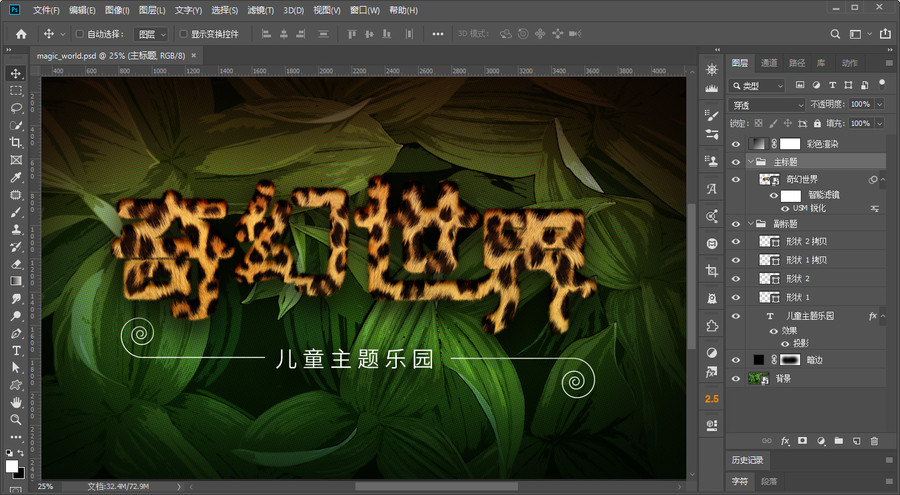900x495 pixels.
Task: Click the fx layer style icon at panel bottom
Action: tap(785, 441)
